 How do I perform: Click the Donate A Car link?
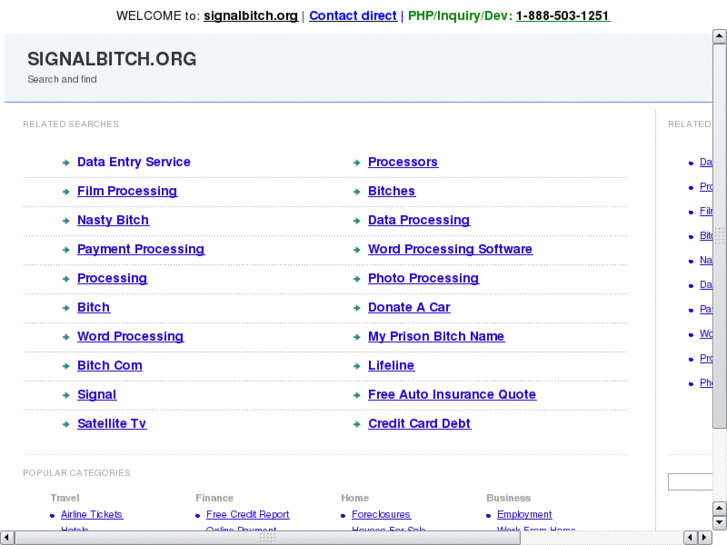409,308
